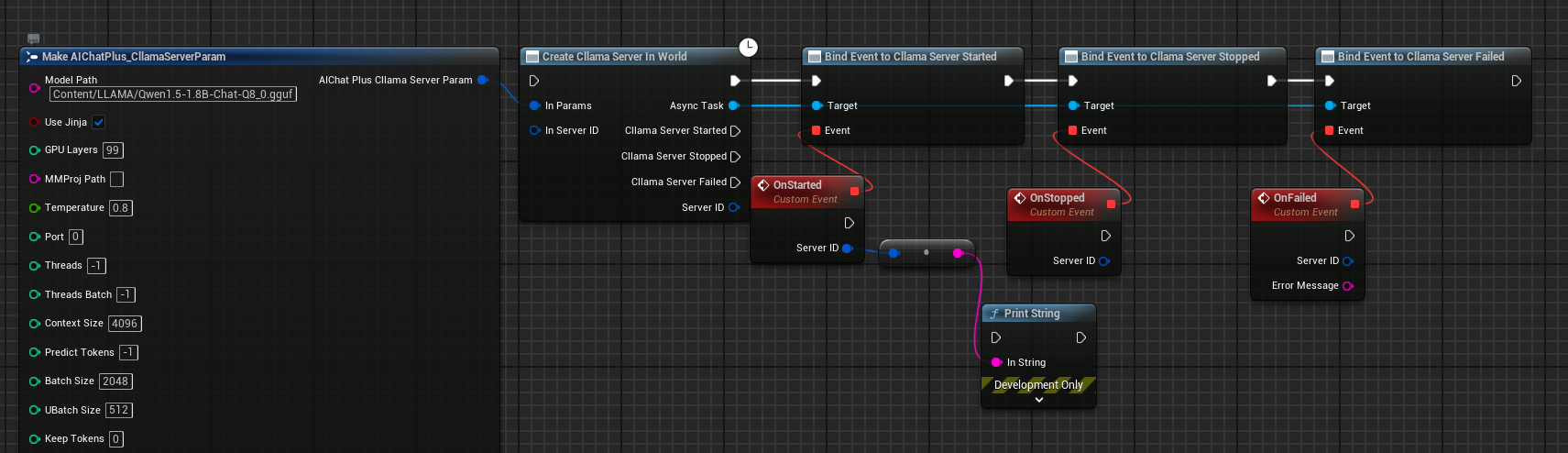The image size is (1568, 453).
Task: Click Target pin on Bind Server Failed node
Action: 1330,105
